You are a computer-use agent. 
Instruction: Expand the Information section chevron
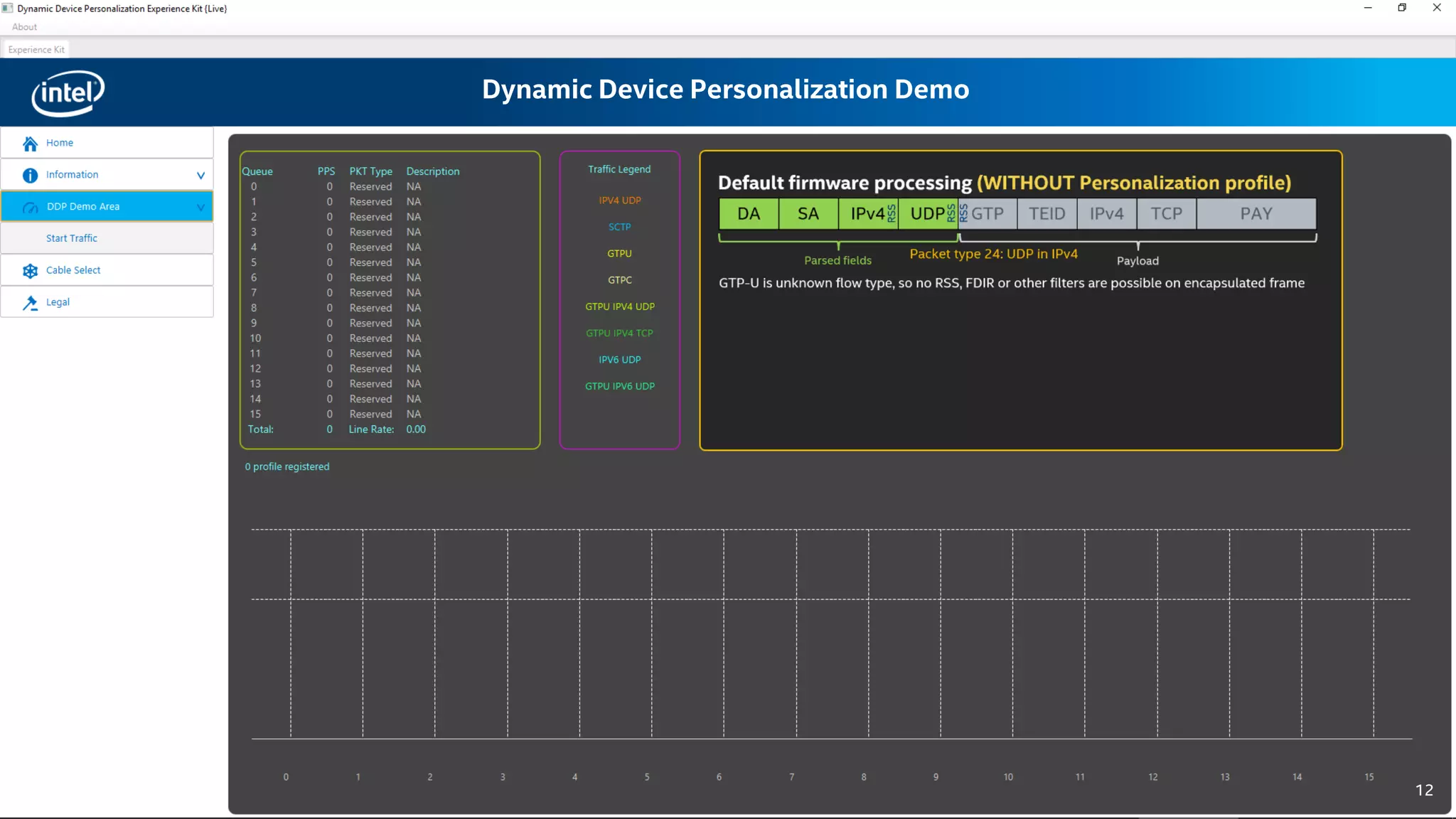coord(200,175)
